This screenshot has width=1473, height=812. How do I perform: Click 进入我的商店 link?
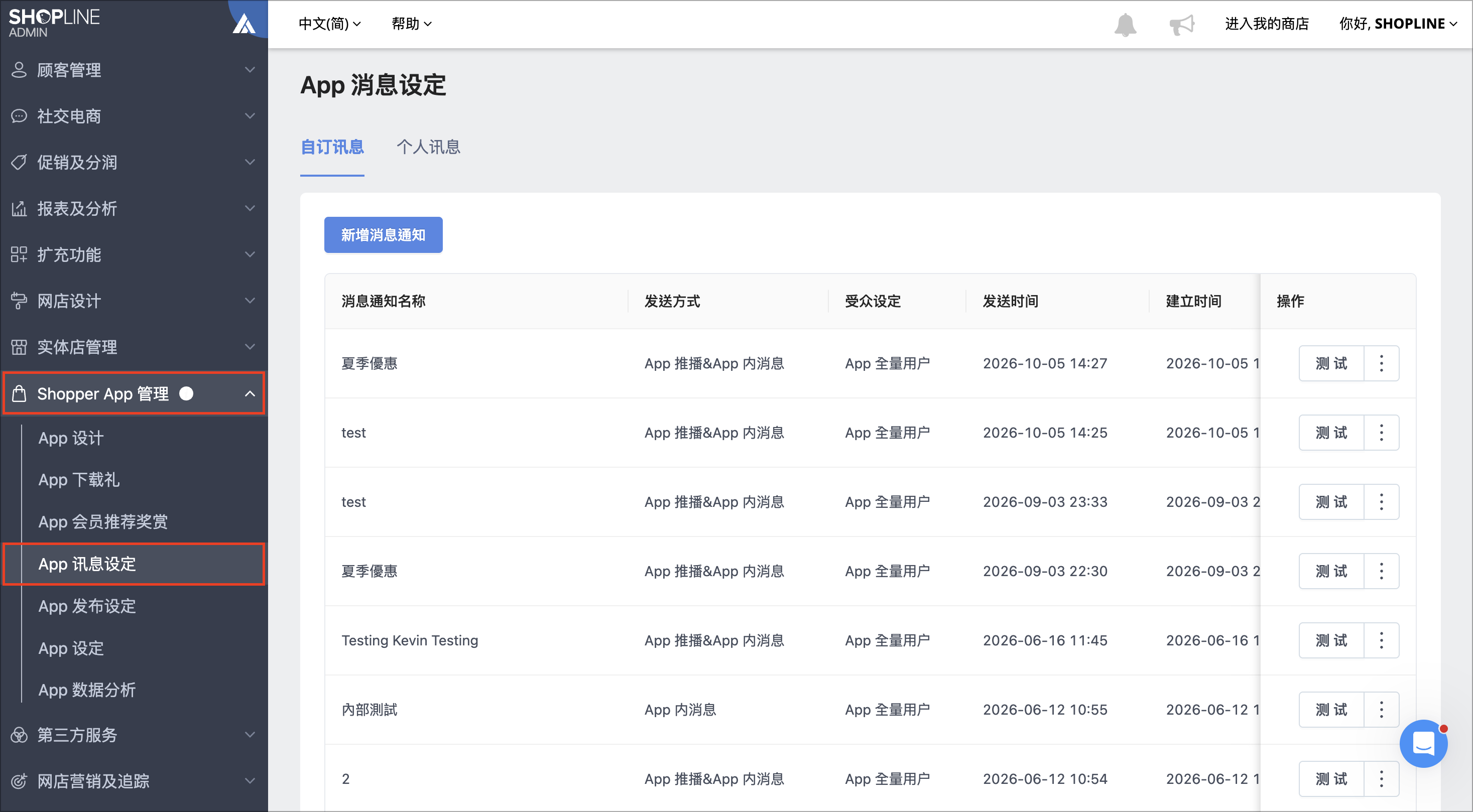coord(1267,24)
